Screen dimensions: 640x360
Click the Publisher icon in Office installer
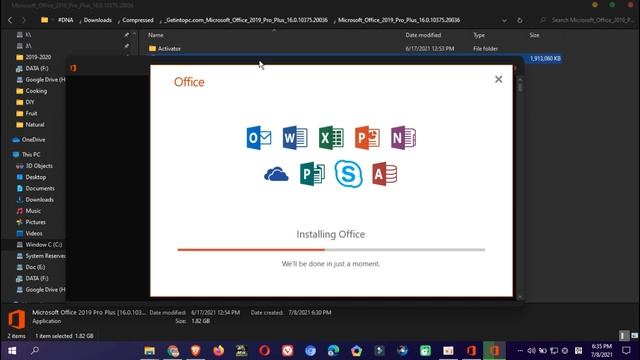click(x=312, y=174)
